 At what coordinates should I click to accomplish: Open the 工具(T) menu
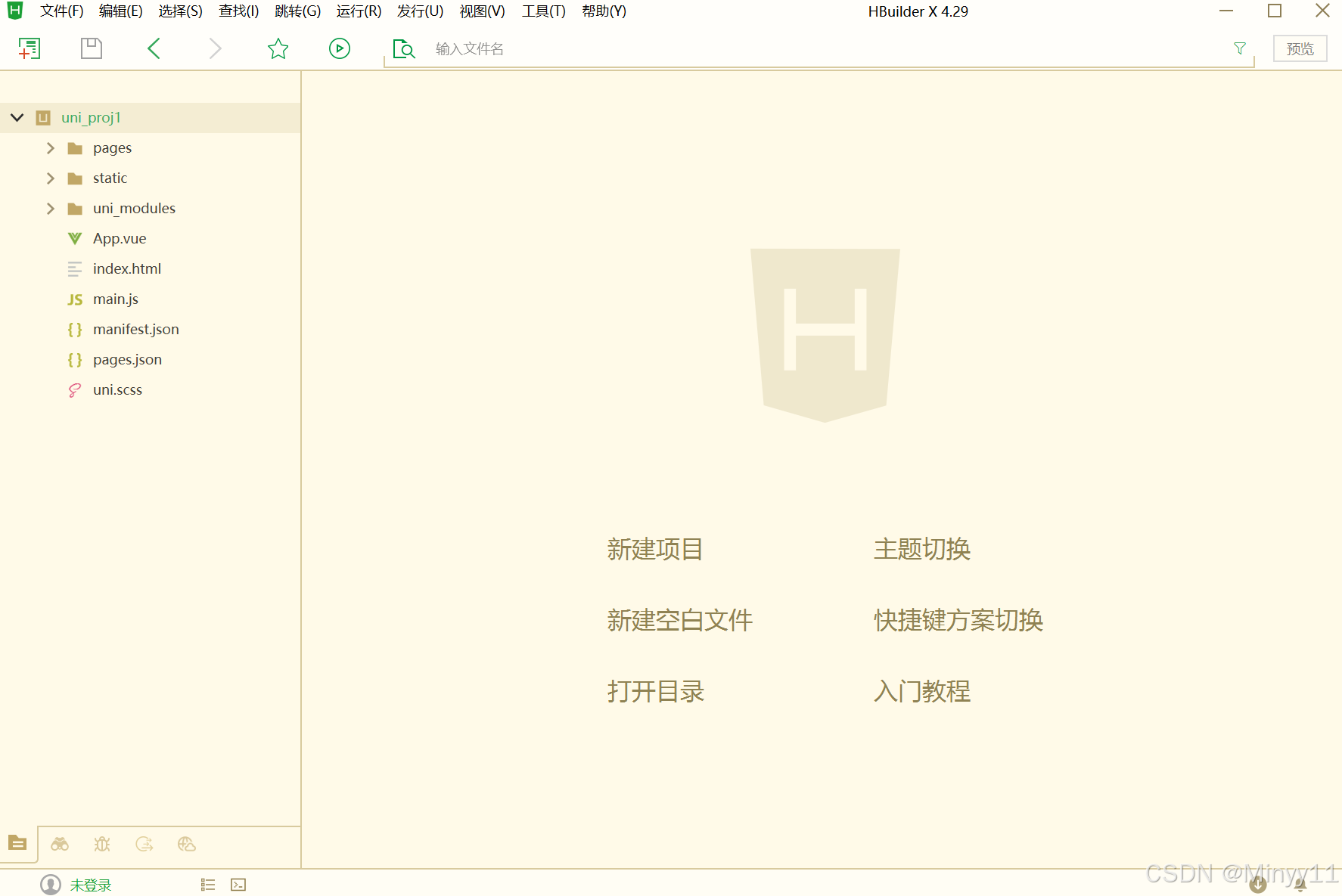tap(544, 11)
